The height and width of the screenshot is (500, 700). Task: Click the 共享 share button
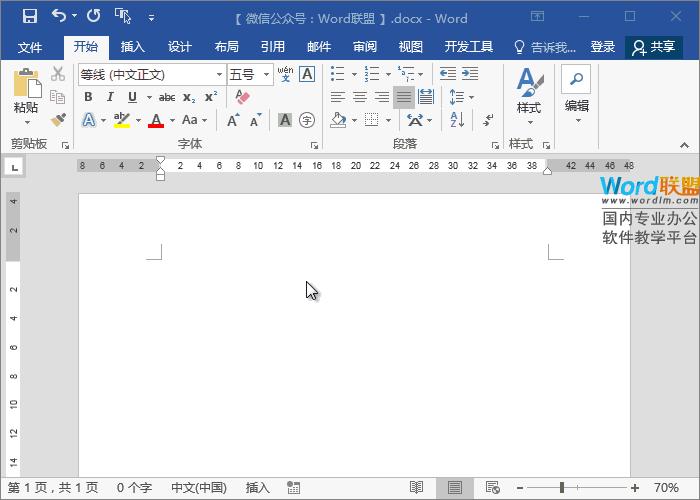point(654,47)
